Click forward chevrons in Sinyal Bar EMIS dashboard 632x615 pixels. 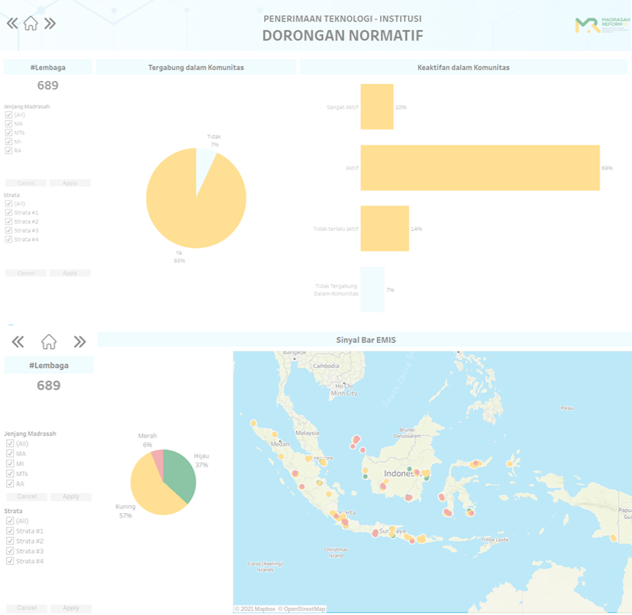pos(79,342)
